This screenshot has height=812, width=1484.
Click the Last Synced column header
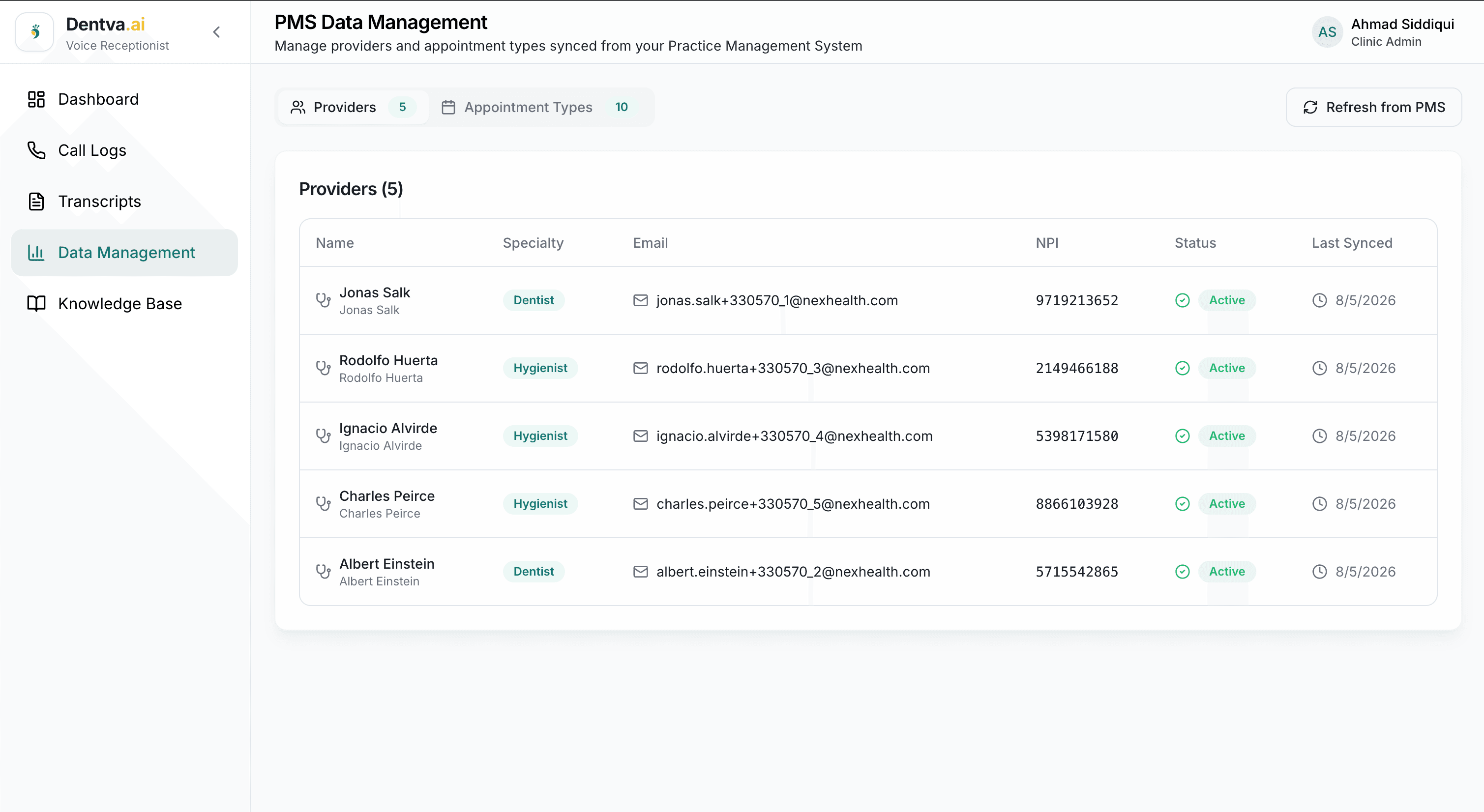(x=1352, y=243)
